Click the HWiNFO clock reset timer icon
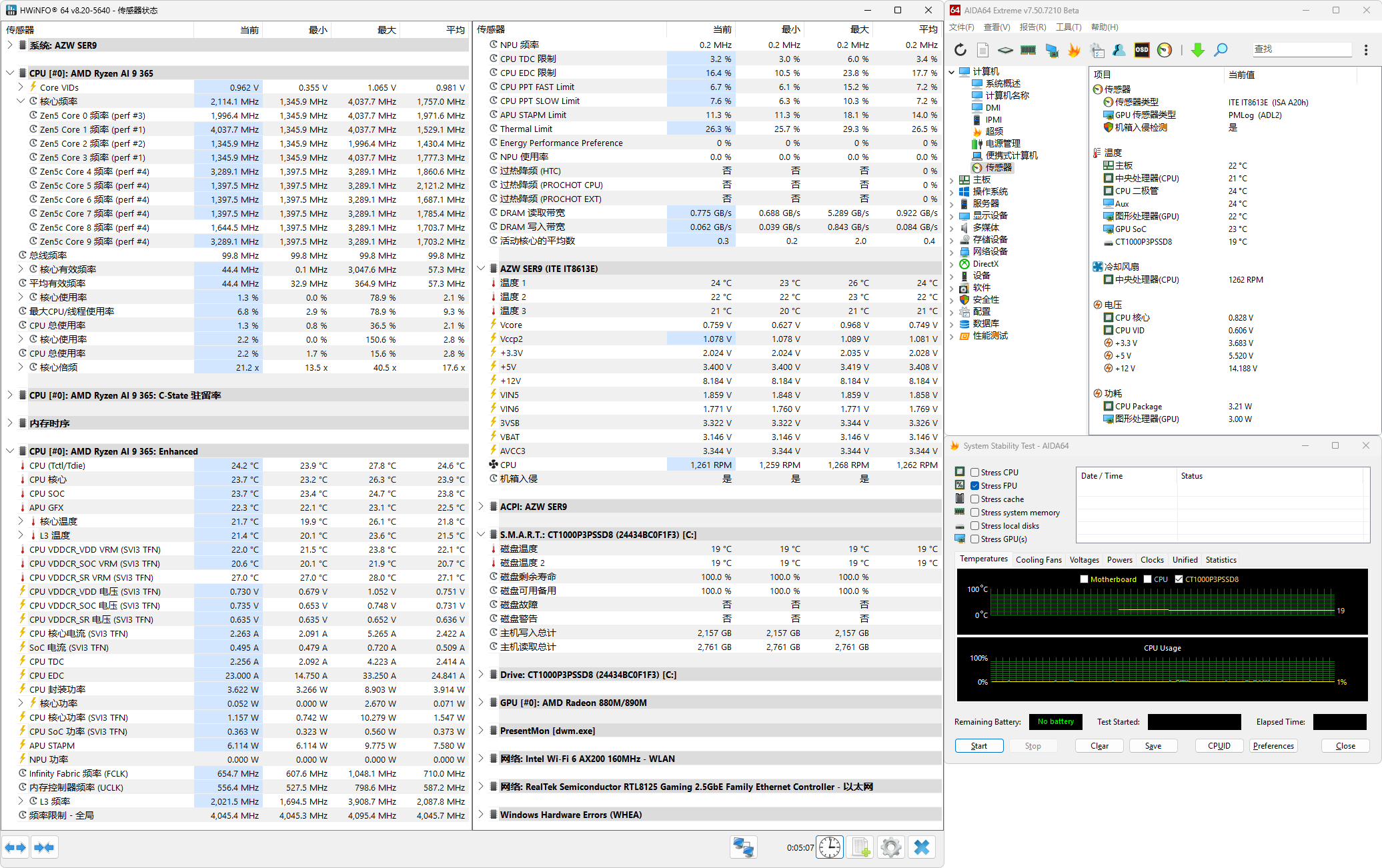The image size is (1382, 868). [830, 847]
